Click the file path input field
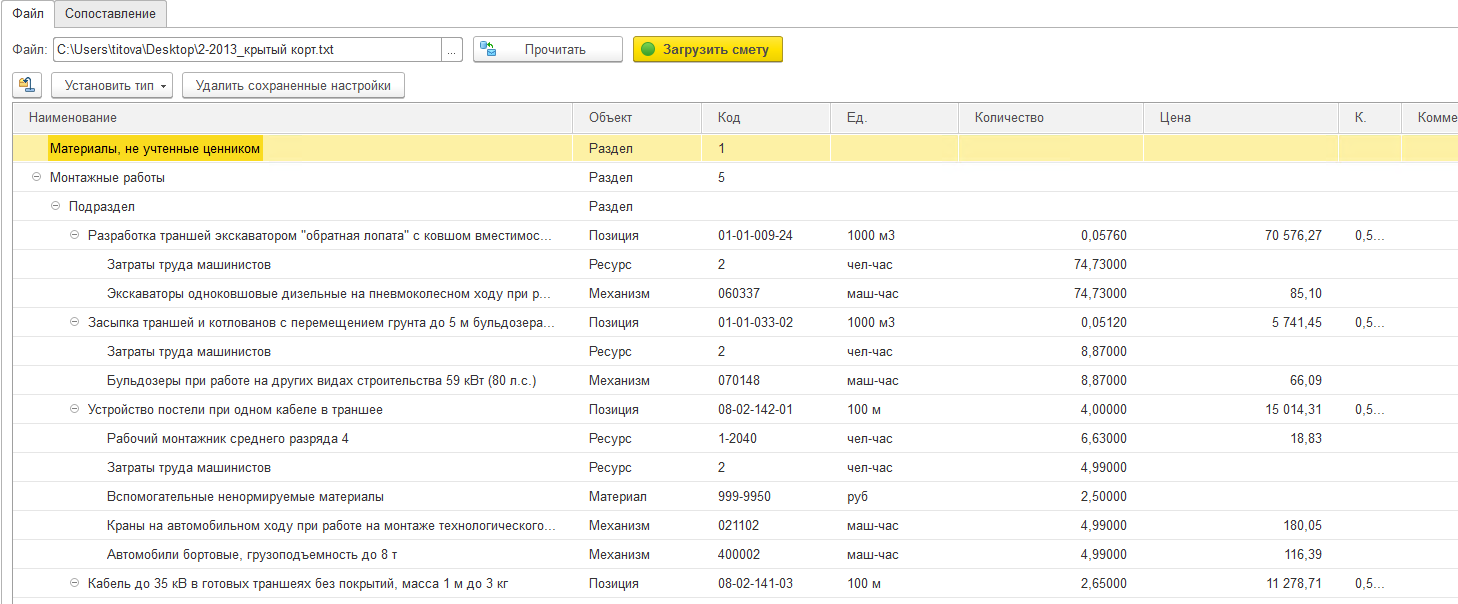The image size is (1458, 604). click(247, 49)
